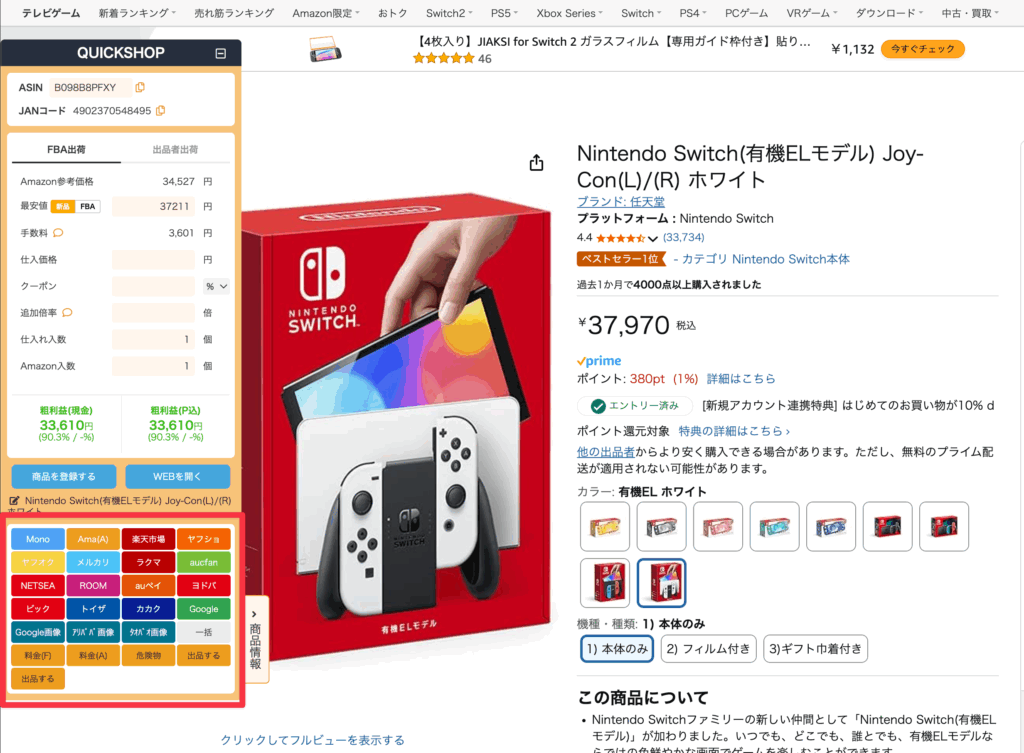Switch to the 出品者出荷 tab
The image size is (1024, 753).
(175, 150)
